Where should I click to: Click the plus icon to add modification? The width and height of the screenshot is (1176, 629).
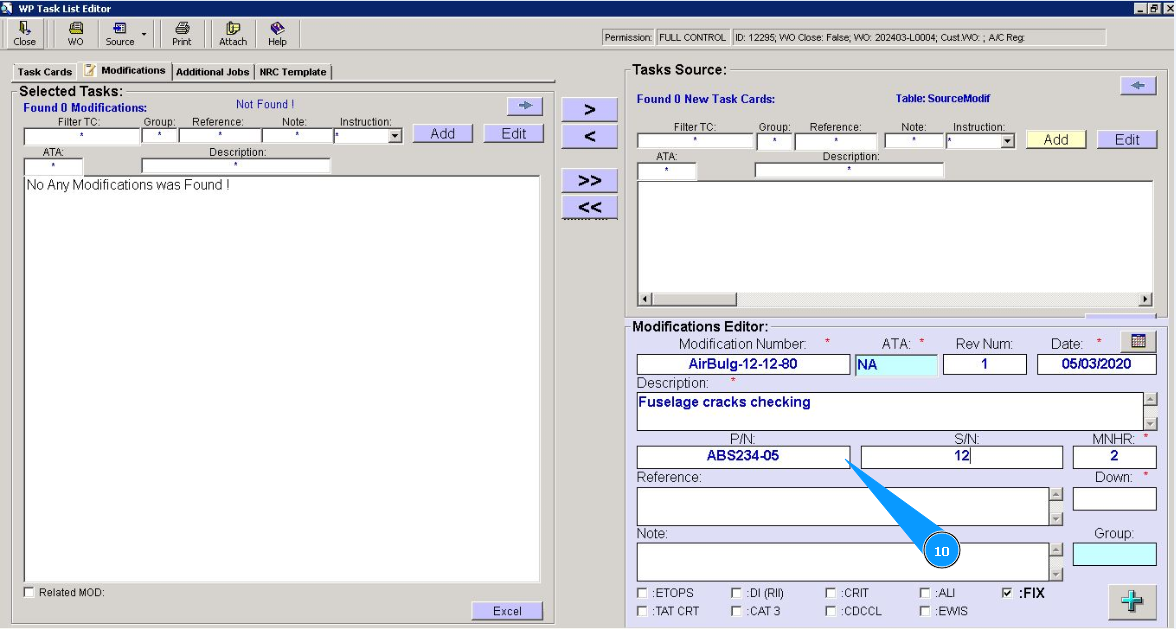coord(1131,601)
